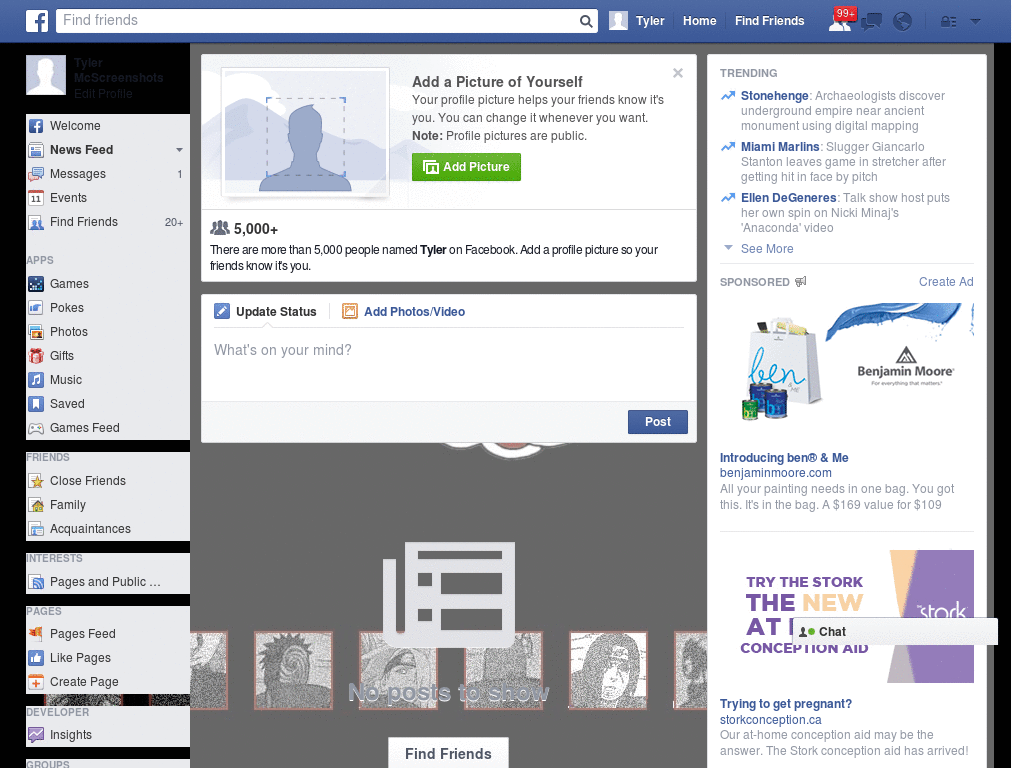
Task: Click the Insights chart icon
Action: 36,735
